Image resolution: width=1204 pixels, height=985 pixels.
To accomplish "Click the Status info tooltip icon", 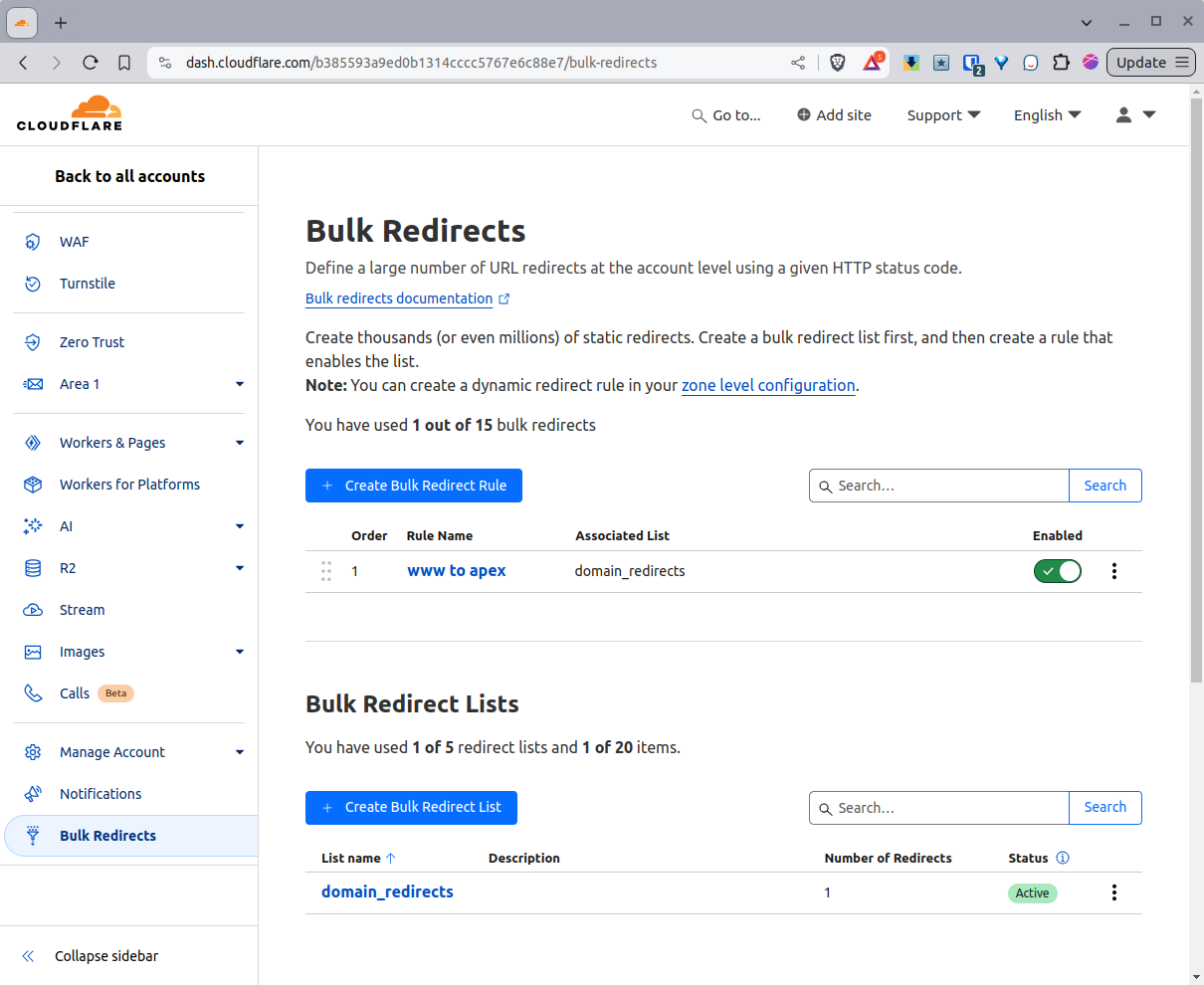I will click(x=1063, y=858).
